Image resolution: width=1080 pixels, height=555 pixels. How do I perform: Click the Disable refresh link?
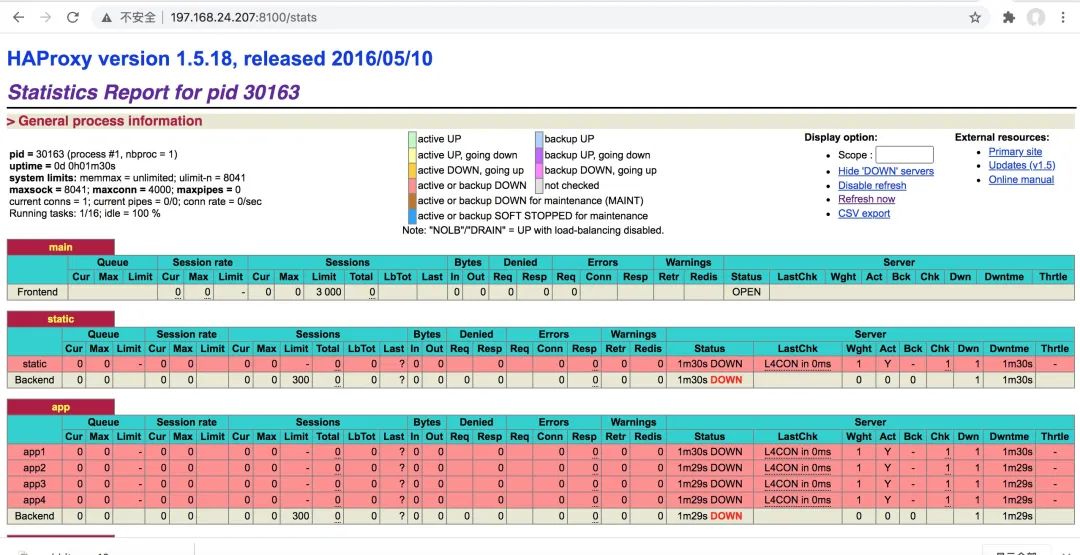(x=872, y=185)
